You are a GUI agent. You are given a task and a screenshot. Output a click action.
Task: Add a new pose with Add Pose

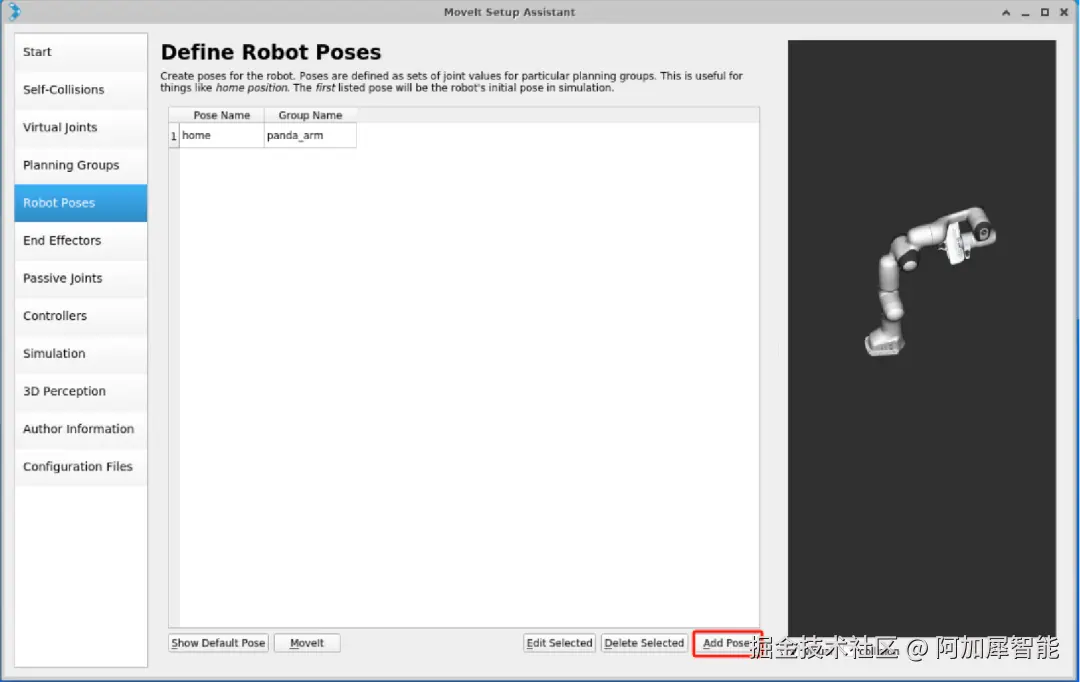727,643
